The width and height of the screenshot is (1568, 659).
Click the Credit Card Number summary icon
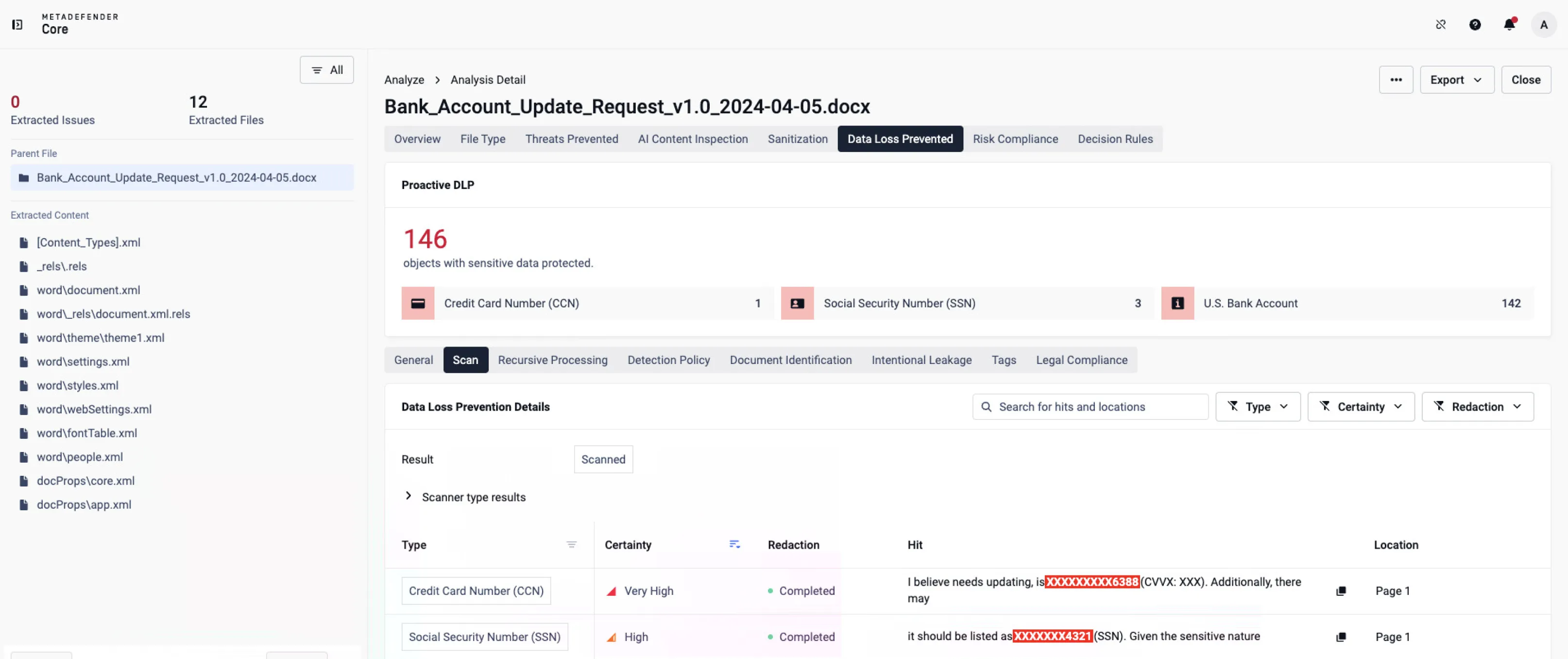(418, 303)
